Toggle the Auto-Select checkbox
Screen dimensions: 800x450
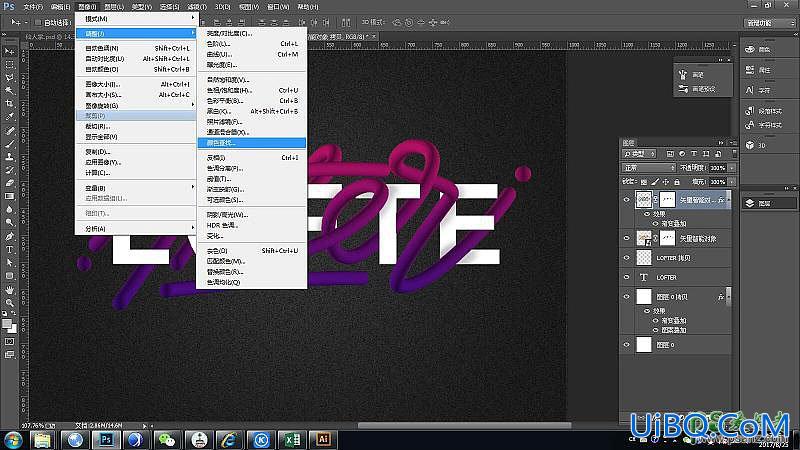[38, 22]
